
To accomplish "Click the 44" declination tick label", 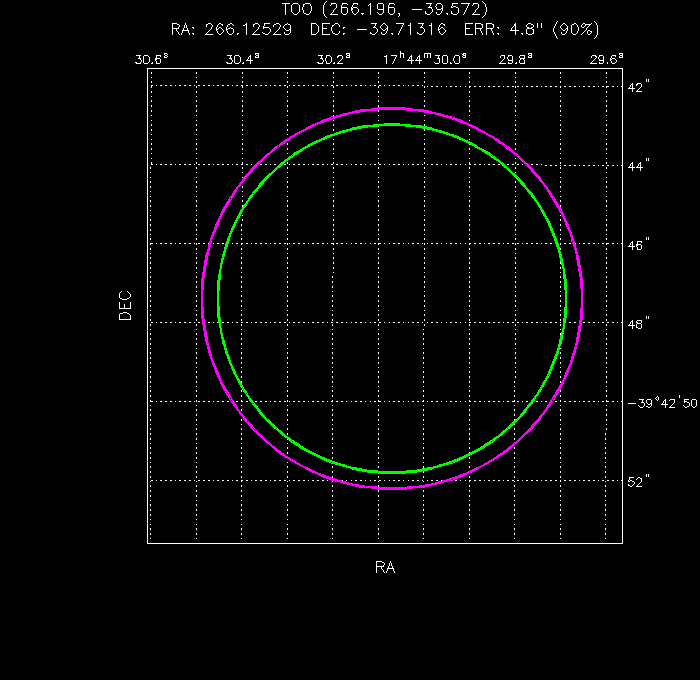I will pyautogui.click(x=638, y=166).
